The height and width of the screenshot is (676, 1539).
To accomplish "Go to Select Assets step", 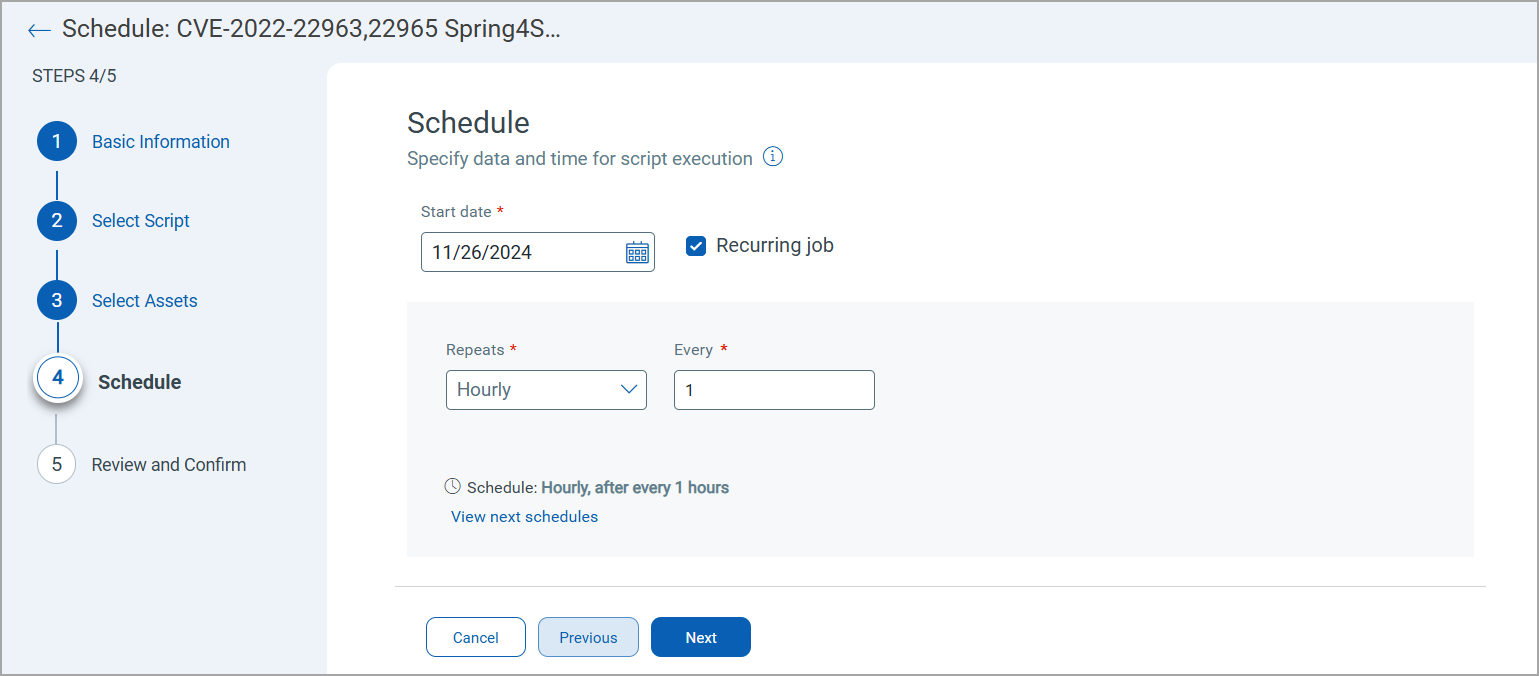I will [x=145, y=301].
